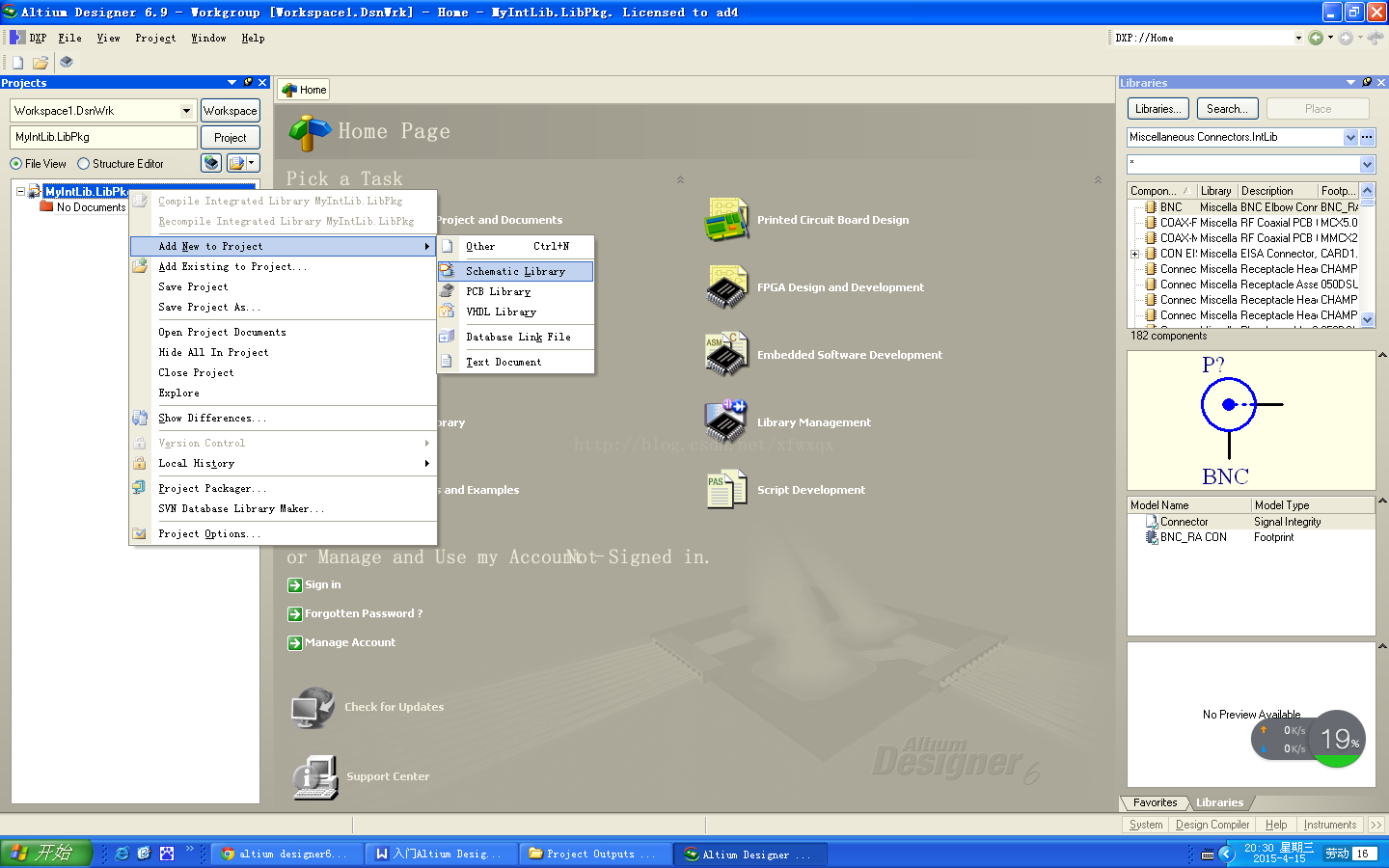Open the Support Center icon
The image size is (1389, 868).
pos(314,776)
